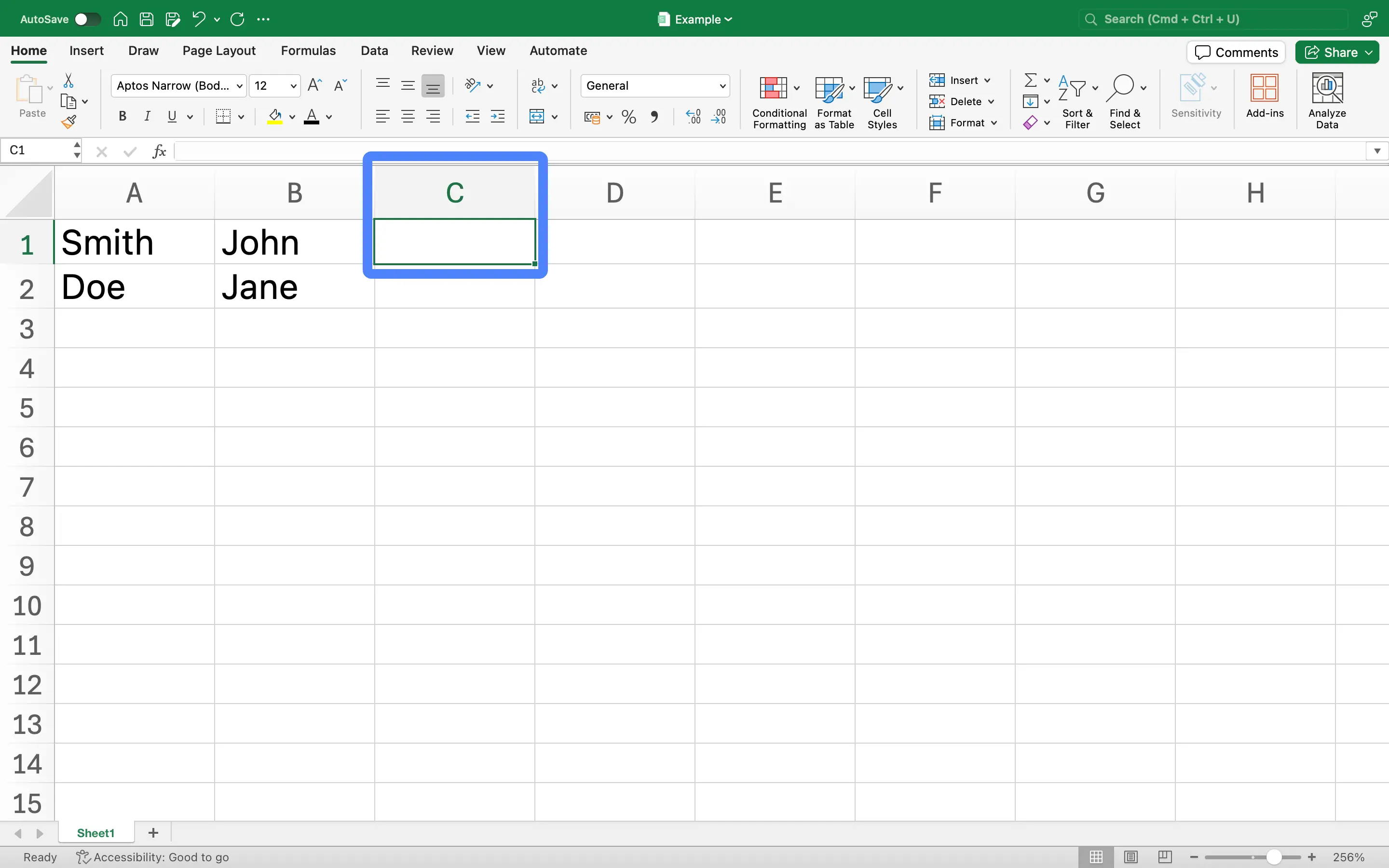Open the Add-ins gallery

pyautogui.click(x=1265, y=96)
